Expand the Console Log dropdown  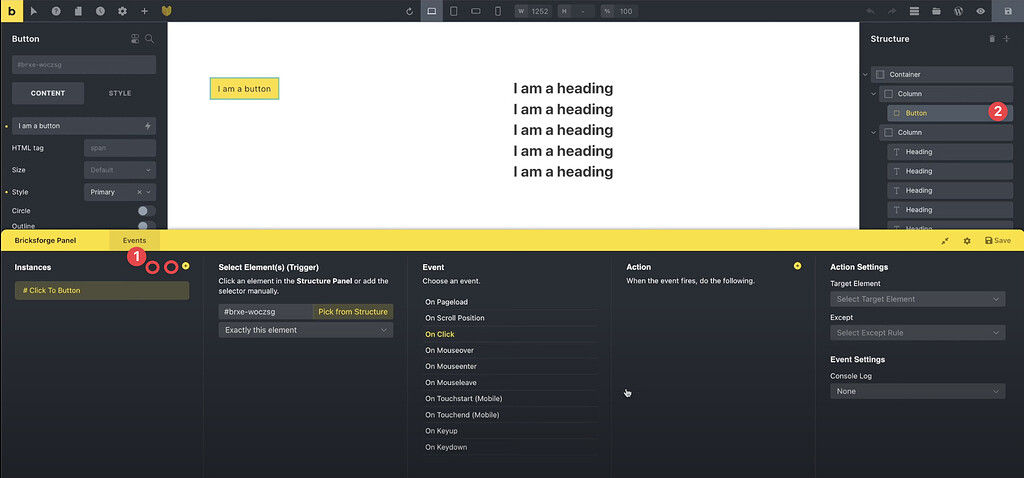917,391
